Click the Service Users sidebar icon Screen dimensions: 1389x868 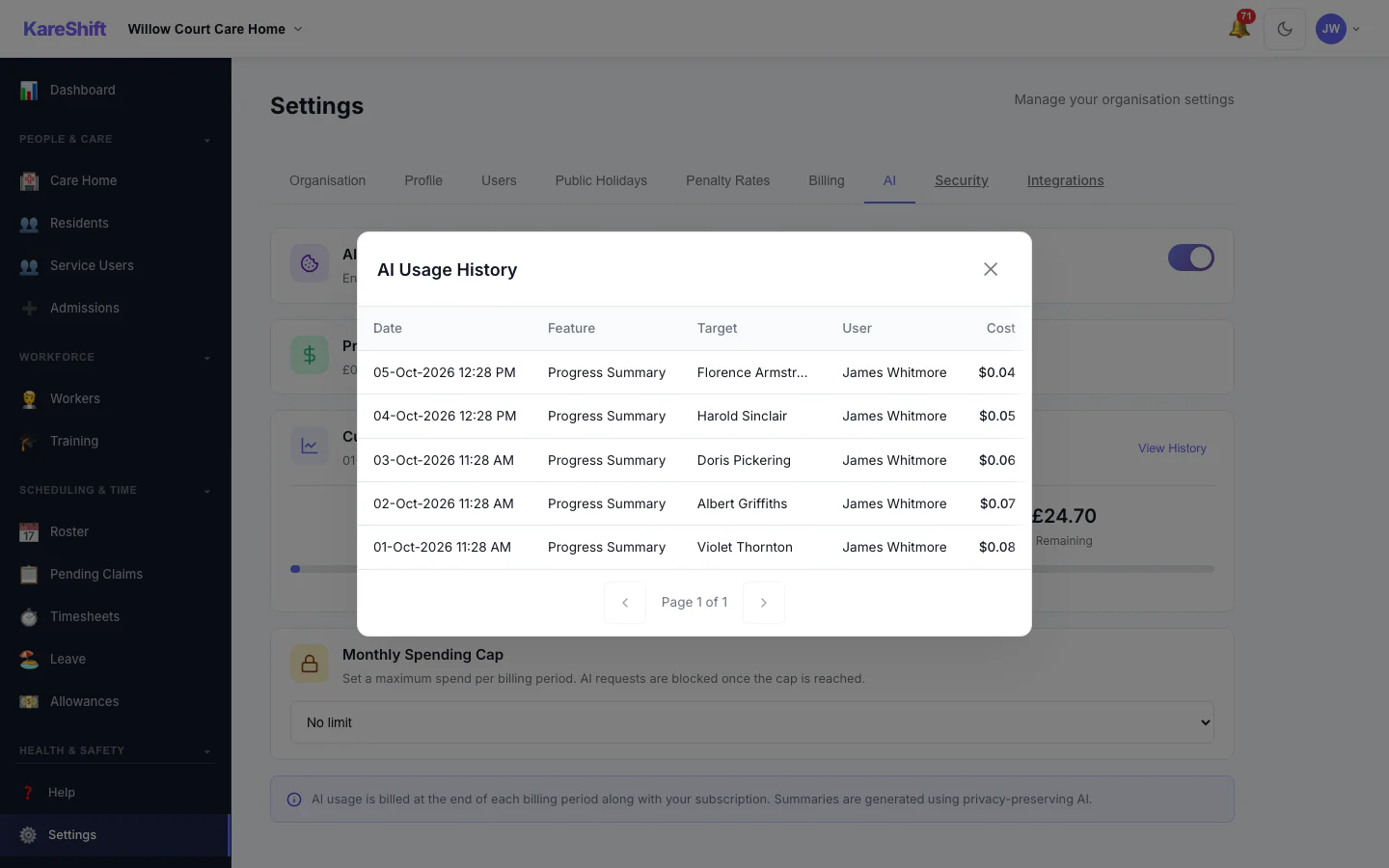[29, 265]
